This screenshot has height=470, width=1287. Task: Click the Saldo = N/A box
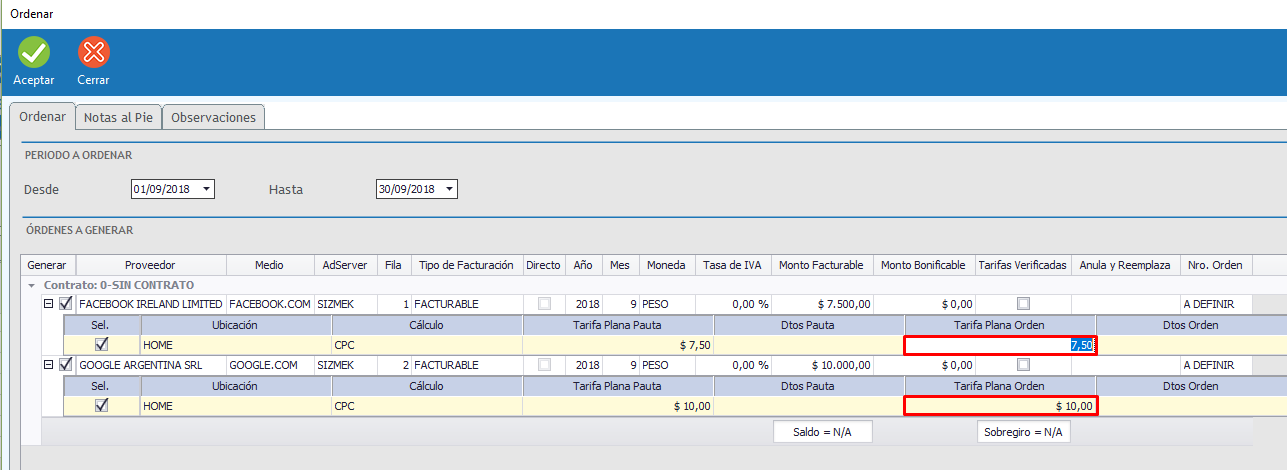[823, 432]
